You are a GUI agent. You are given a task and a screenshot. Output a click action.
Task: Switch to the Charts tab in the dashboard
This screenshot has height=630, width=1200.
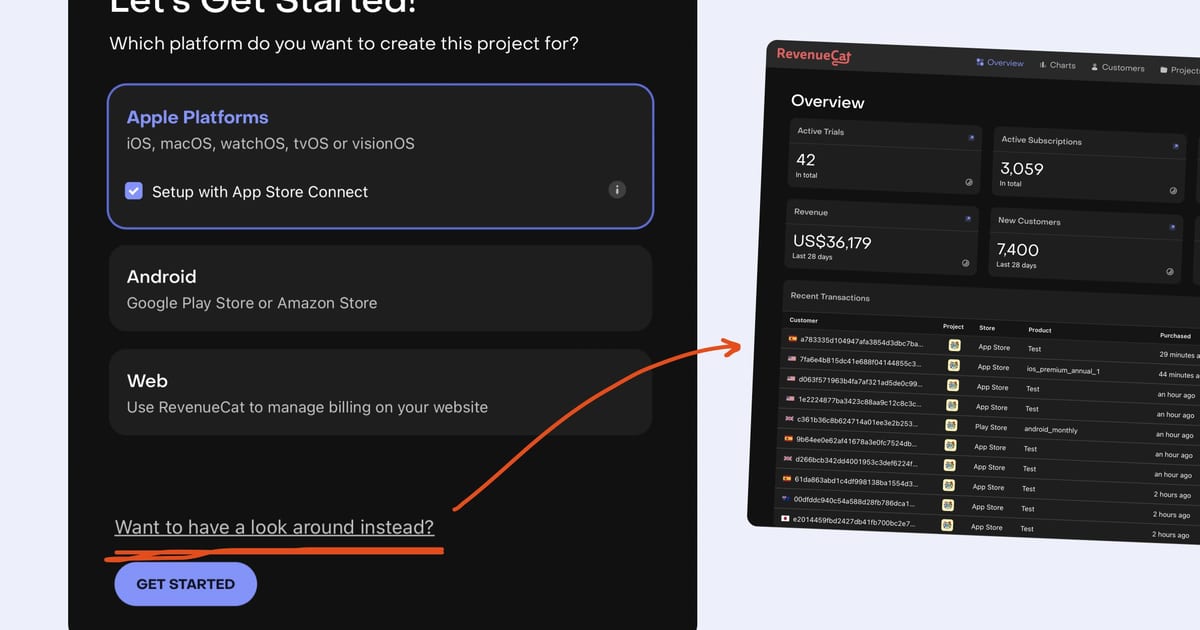click(1058, 65)
